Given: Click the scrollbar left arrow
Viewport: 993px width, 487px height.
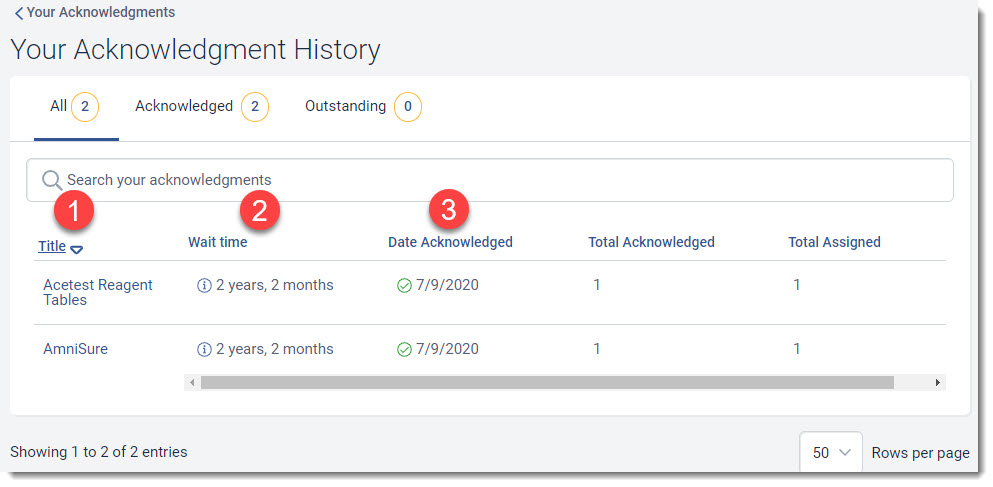Looking at the screenshot, I should [x=191, y=382].
